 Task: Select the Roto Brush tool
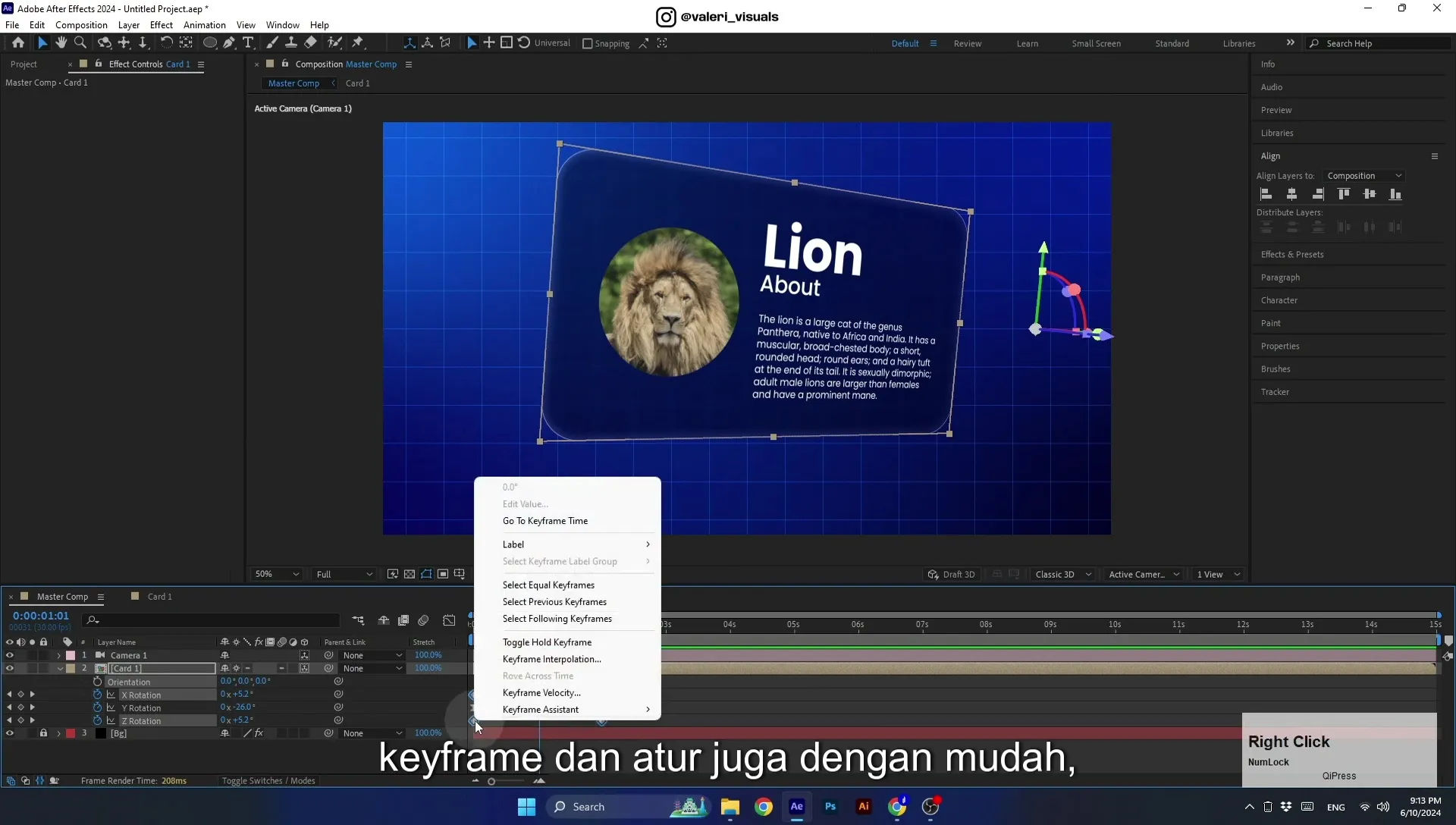334,43
